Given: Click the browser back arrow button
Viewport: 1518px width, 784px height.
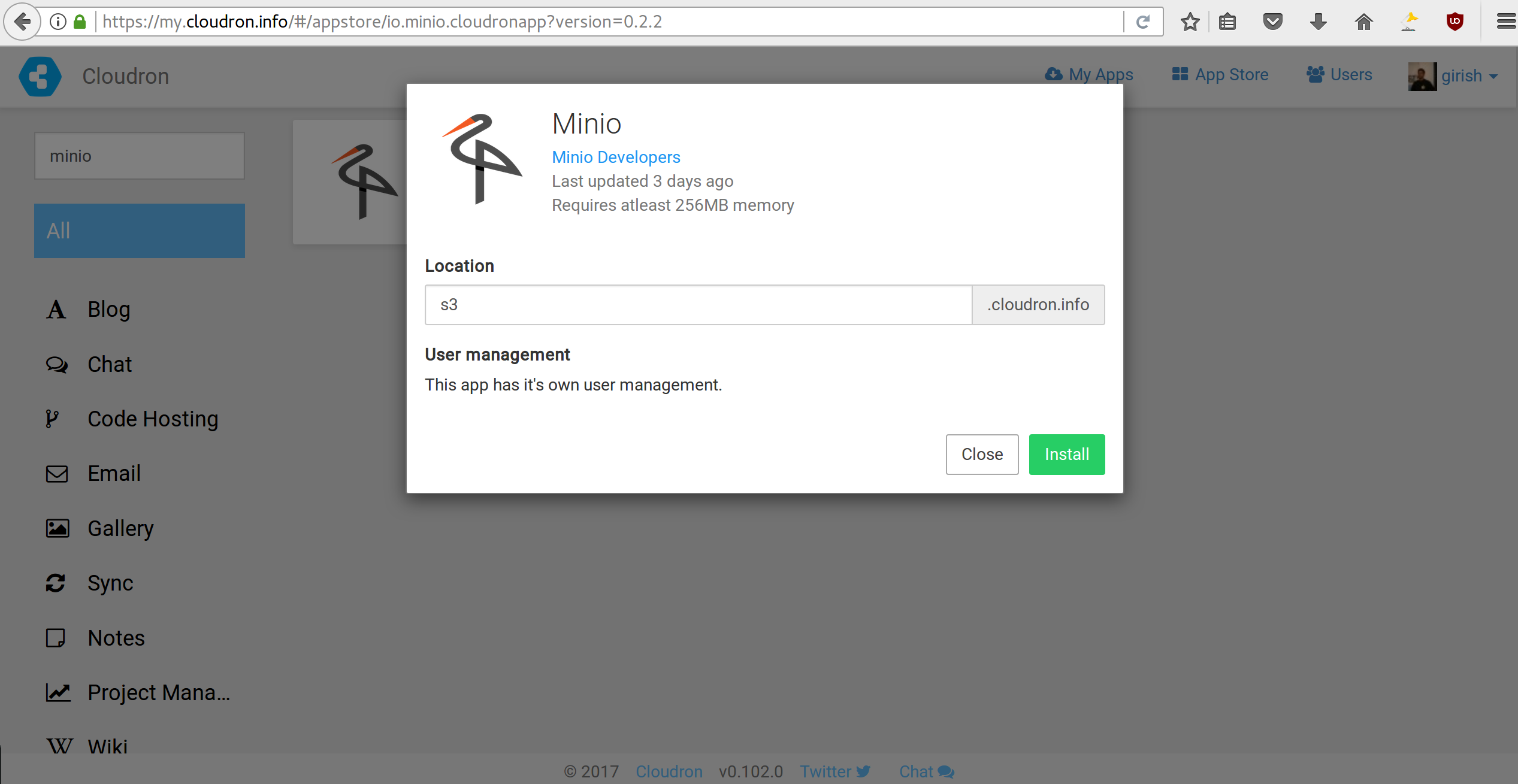Looking at the screenshot, I should click(x=22, y=22).
